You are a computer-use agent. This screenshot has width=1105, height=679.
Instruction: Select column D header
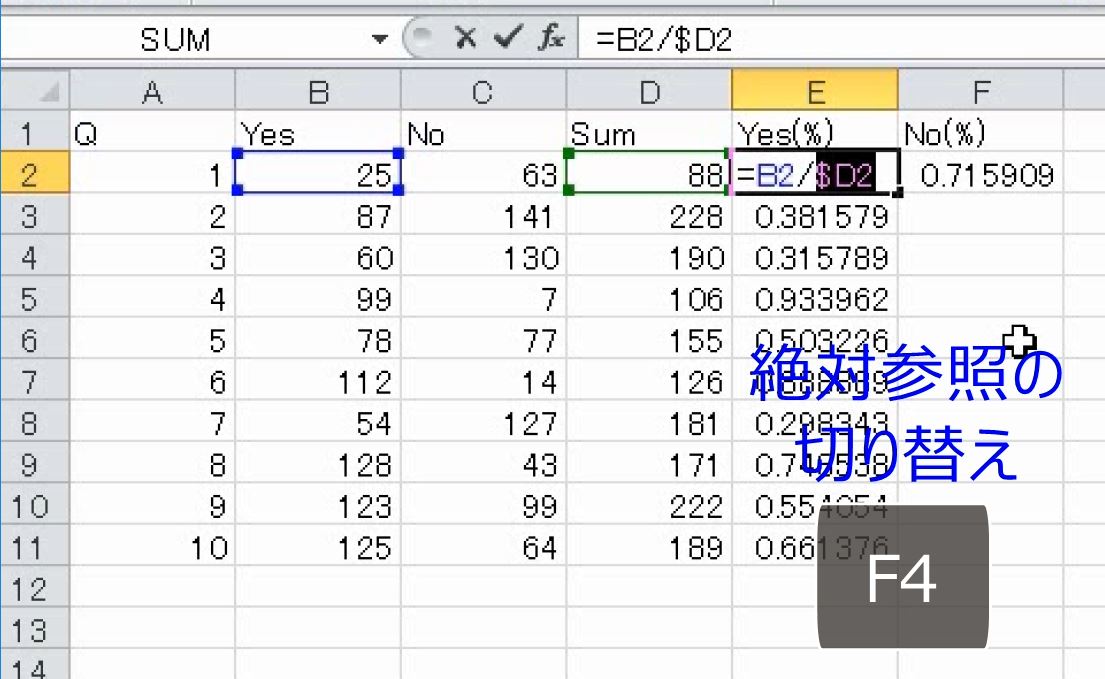pos(649,91)
